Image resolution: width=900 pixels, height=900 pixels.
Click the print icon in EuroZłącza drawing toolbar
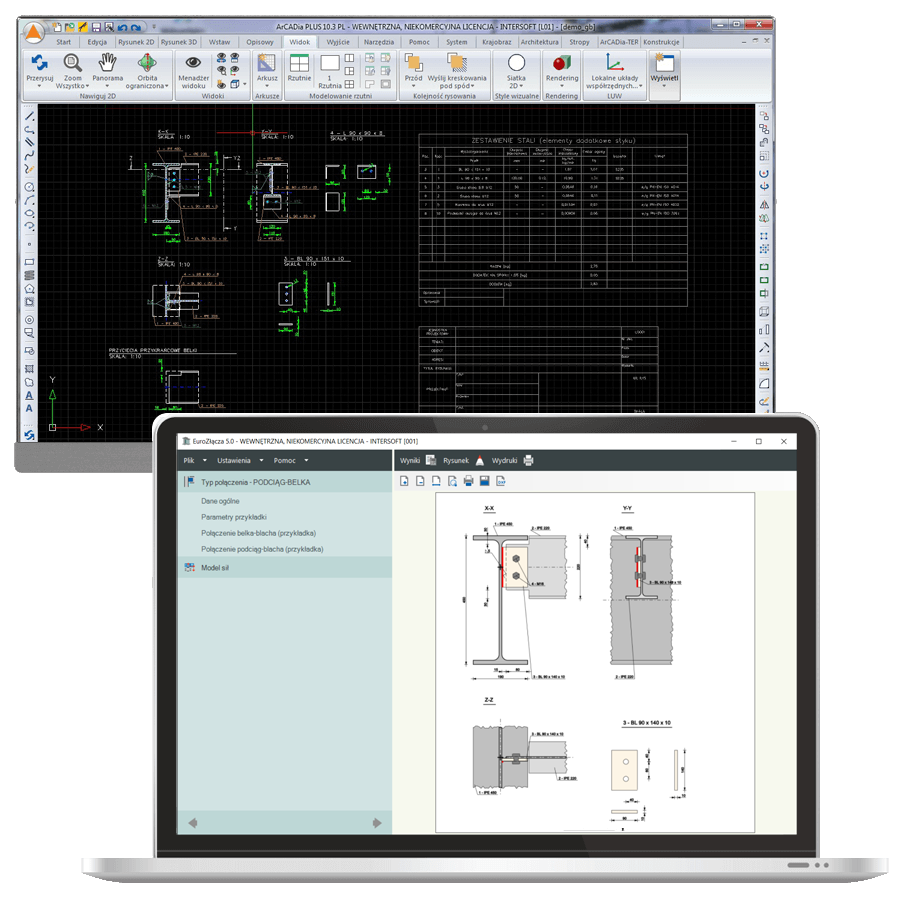tap(468, 481)
